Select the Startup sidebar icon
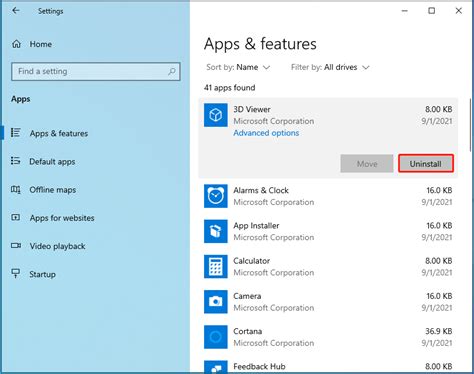The height and width of the screenshot is (374, 474). pyautogui.click(x=16, y=274)
